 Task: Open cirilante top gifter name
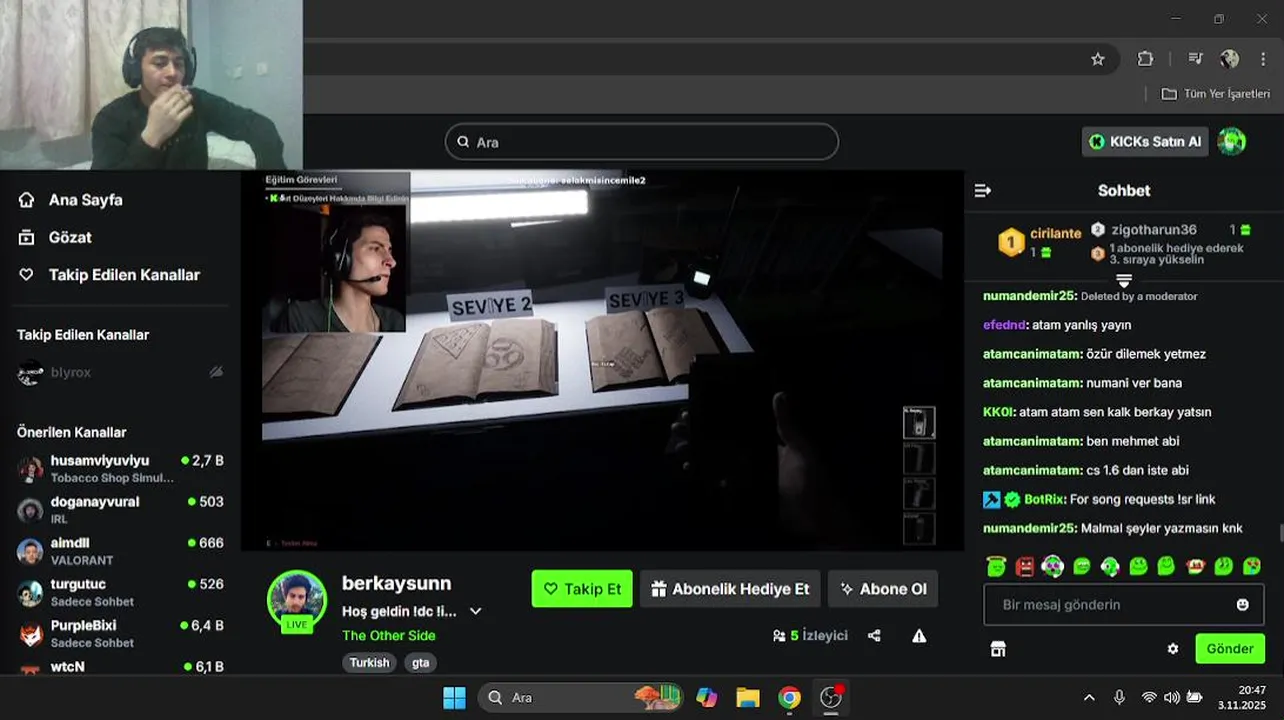[x=1056, y=233]
